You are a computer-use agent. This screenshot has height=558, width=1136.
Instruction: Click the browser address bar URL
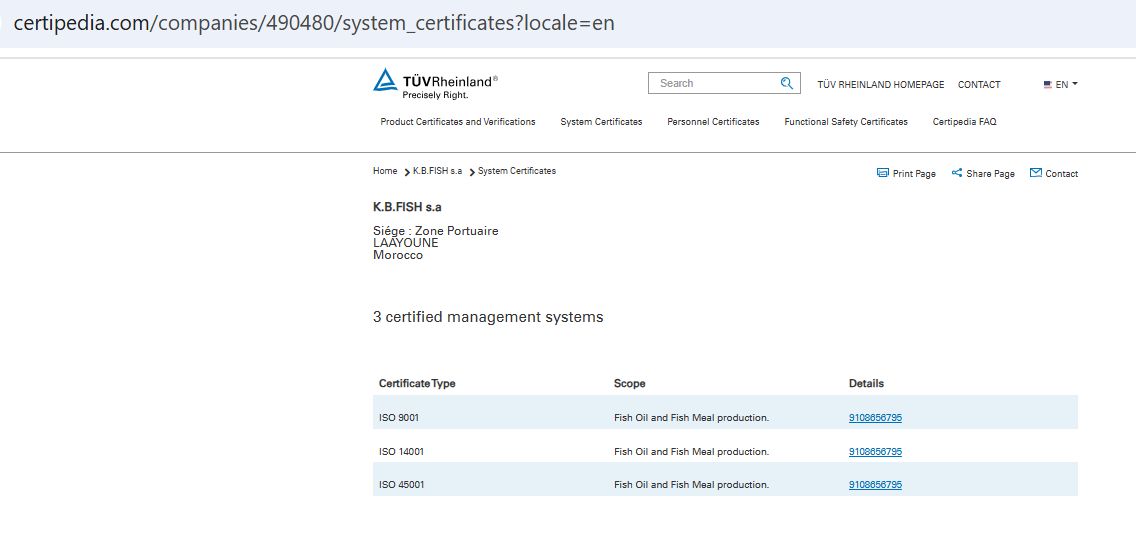click(x=314, y=23)
